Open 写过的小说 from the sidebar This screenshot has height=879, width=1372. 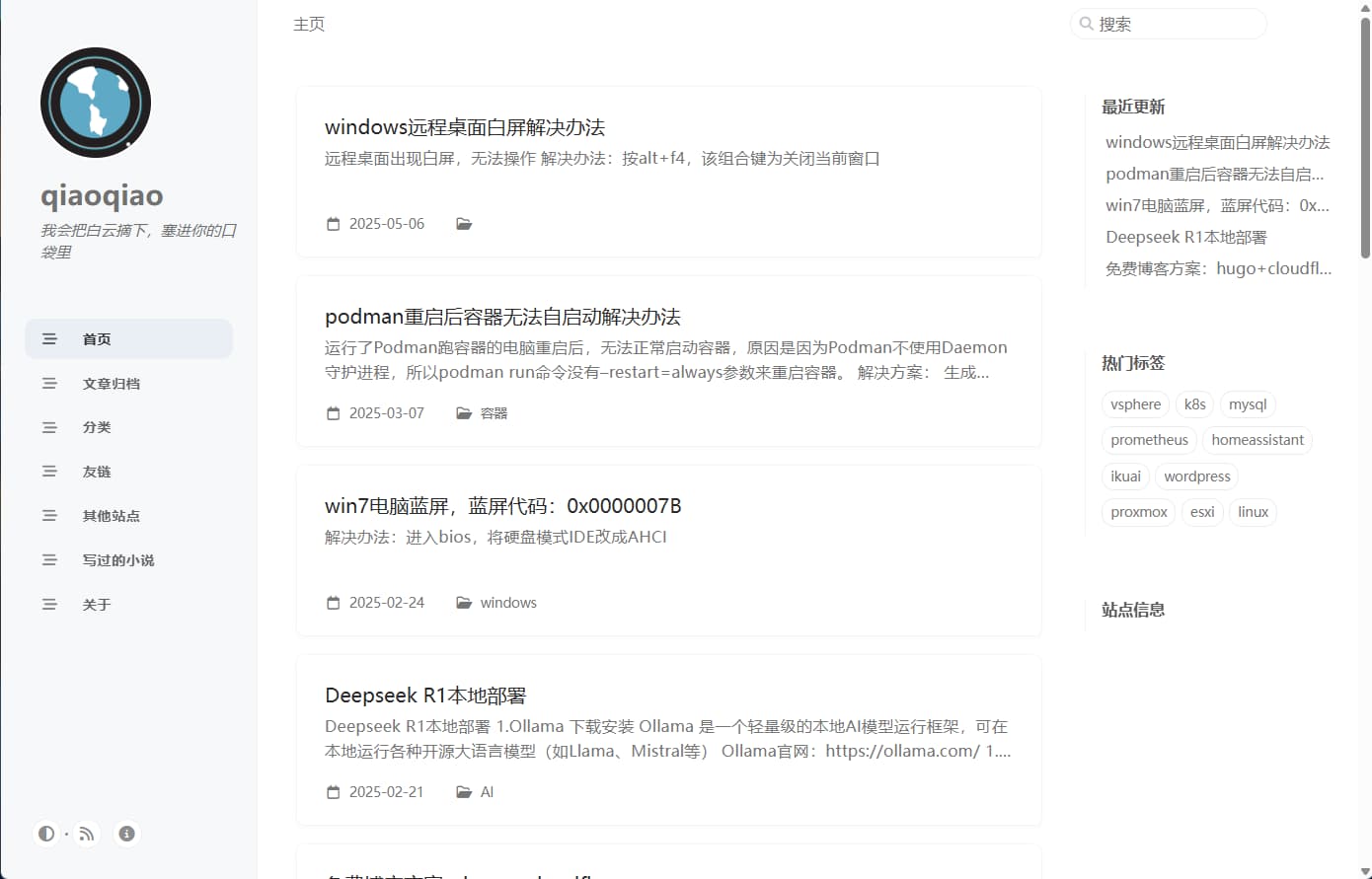coord(117,560)
